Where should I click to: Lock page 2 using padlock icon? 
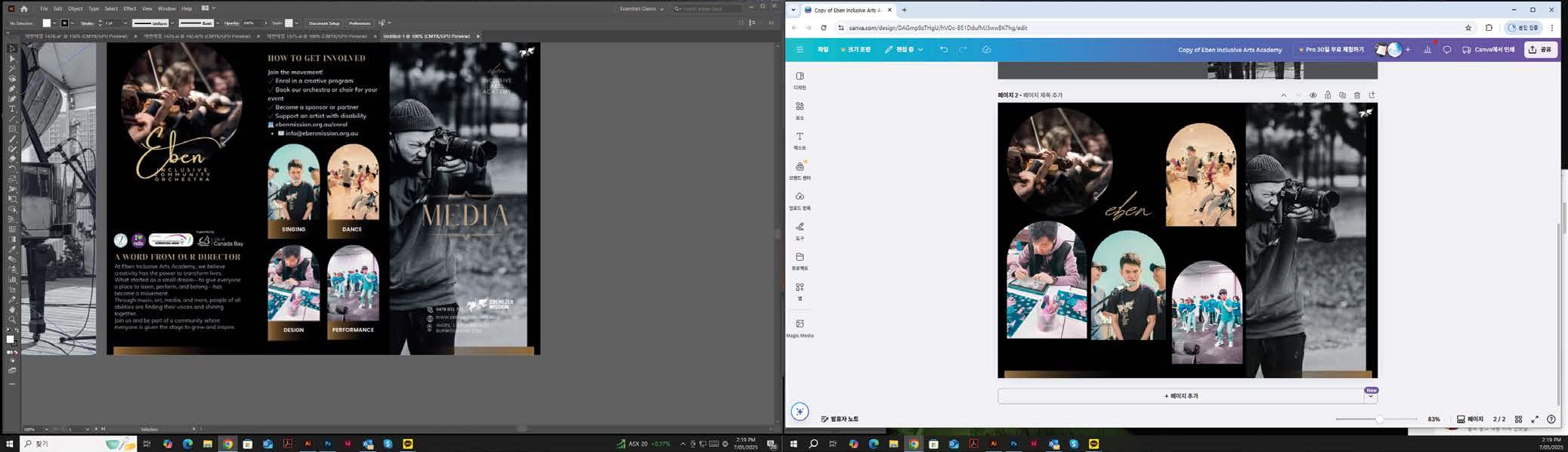pos(1328,95)
